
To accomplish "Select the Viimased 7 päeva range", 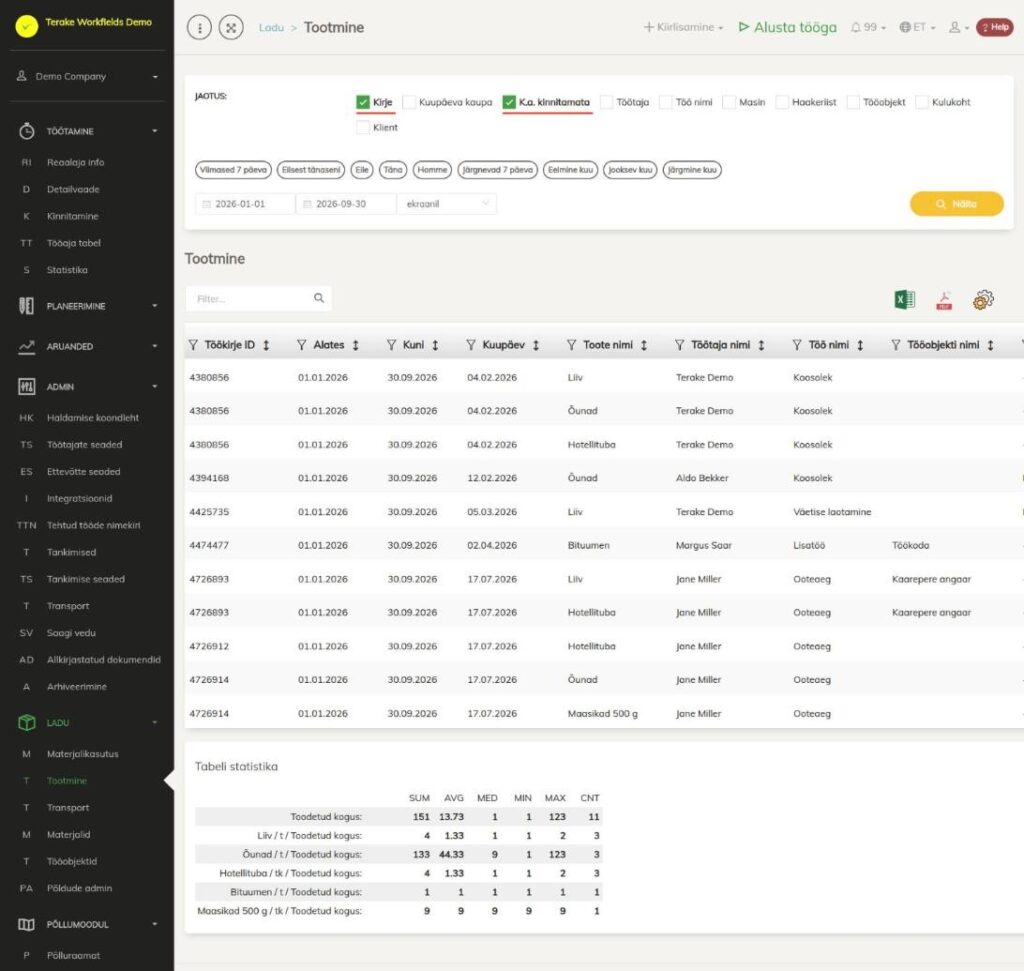I will pyautogui.click(x=233, y=170).
